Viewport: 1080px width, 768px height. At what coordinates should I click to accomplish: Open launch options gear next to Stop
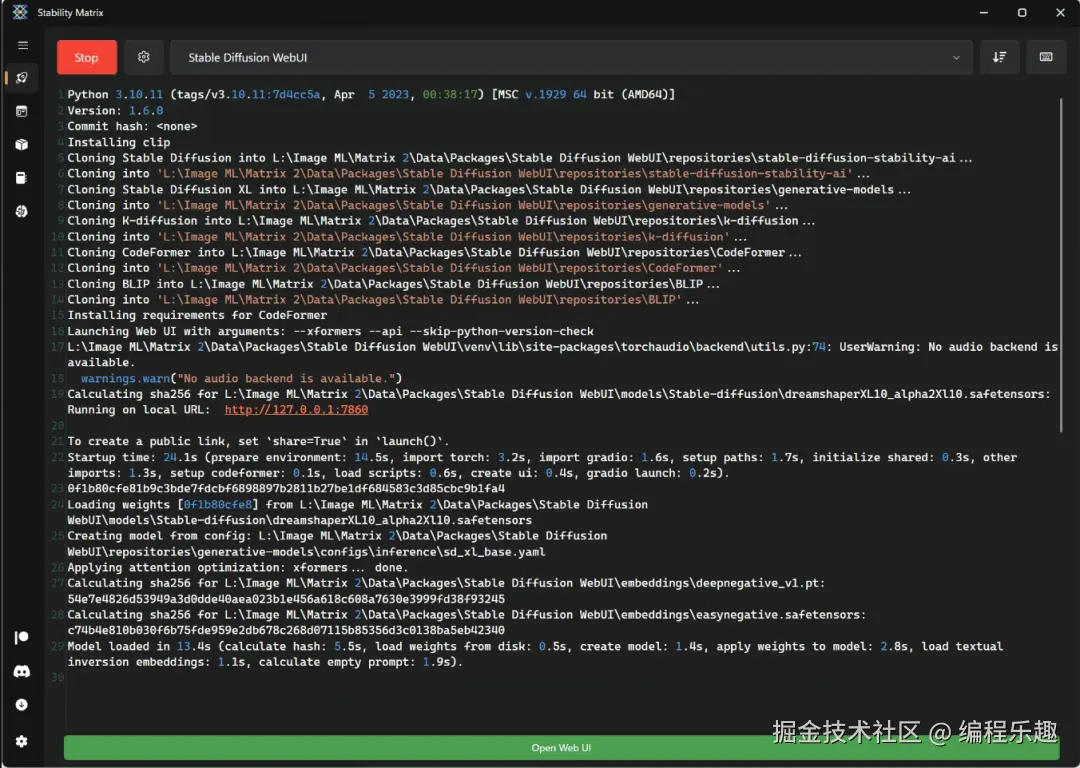coord(143,57)
